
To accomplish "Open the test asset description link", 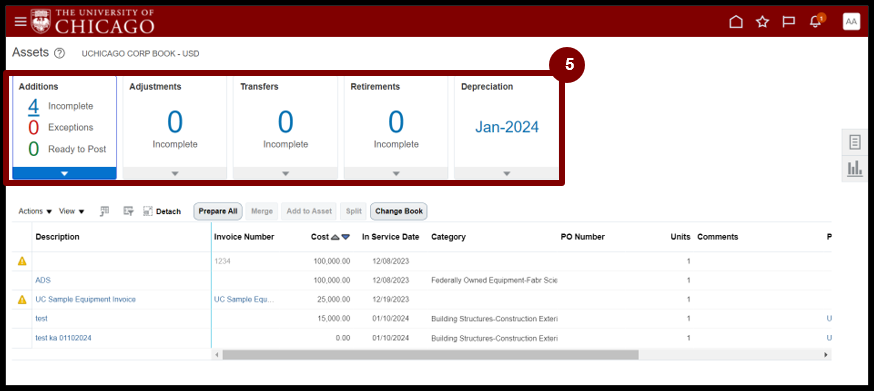I will pos(41,318).
